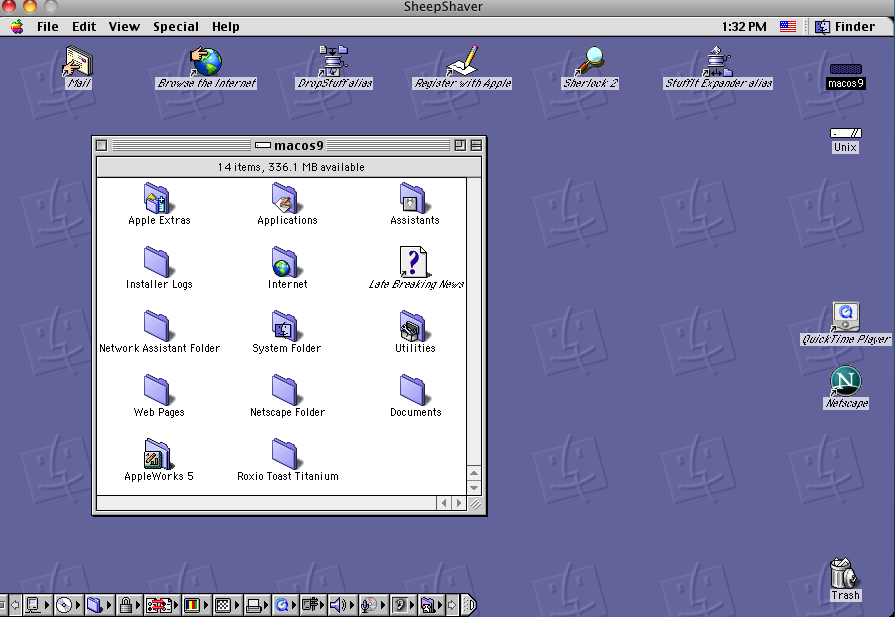Open the Edit menu
Image resolution: width=895 pixels, height=617 pixels.
click(84, 27)
